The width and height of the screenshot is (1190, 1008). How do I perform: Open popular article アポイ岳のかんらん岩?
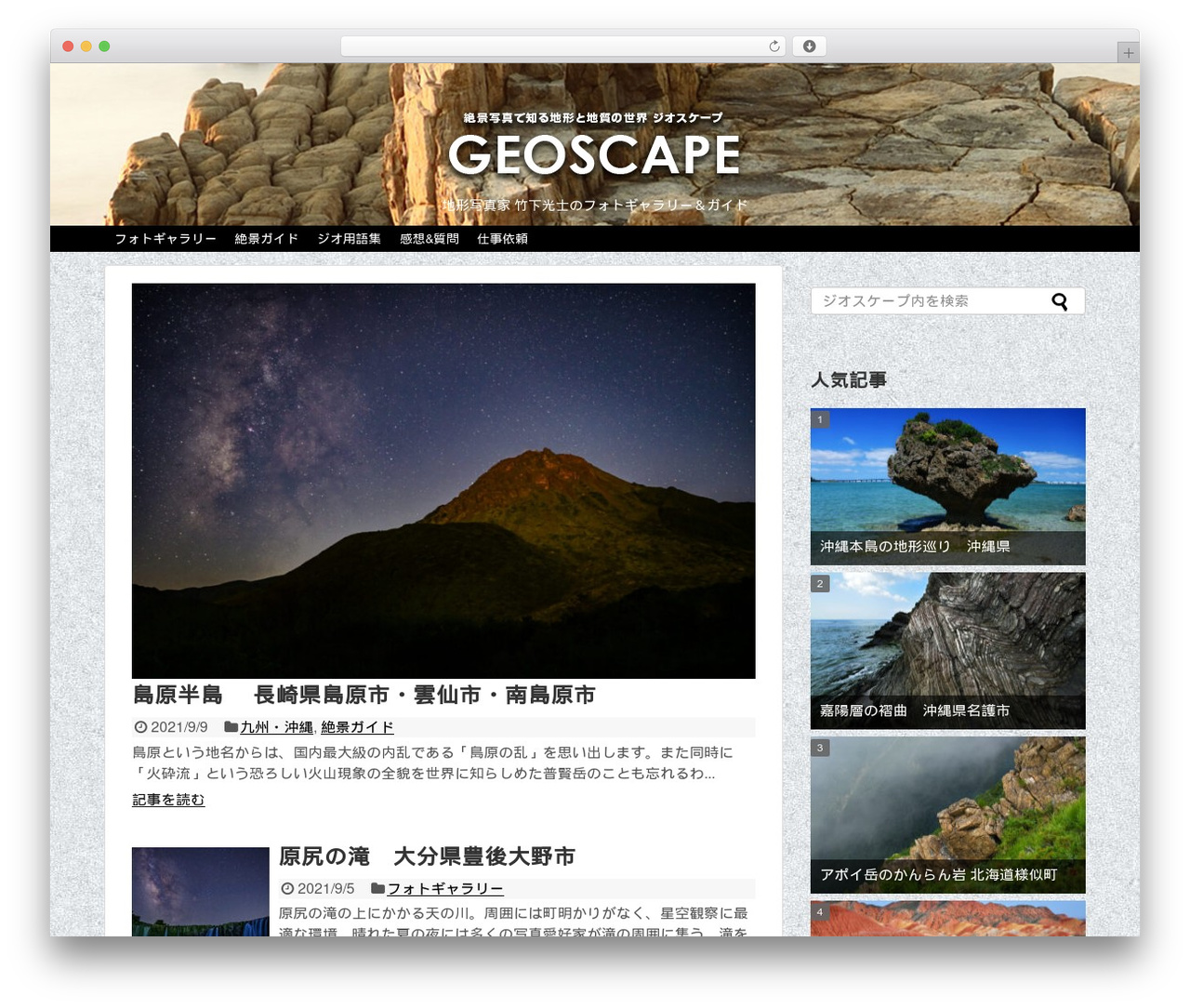948,816
